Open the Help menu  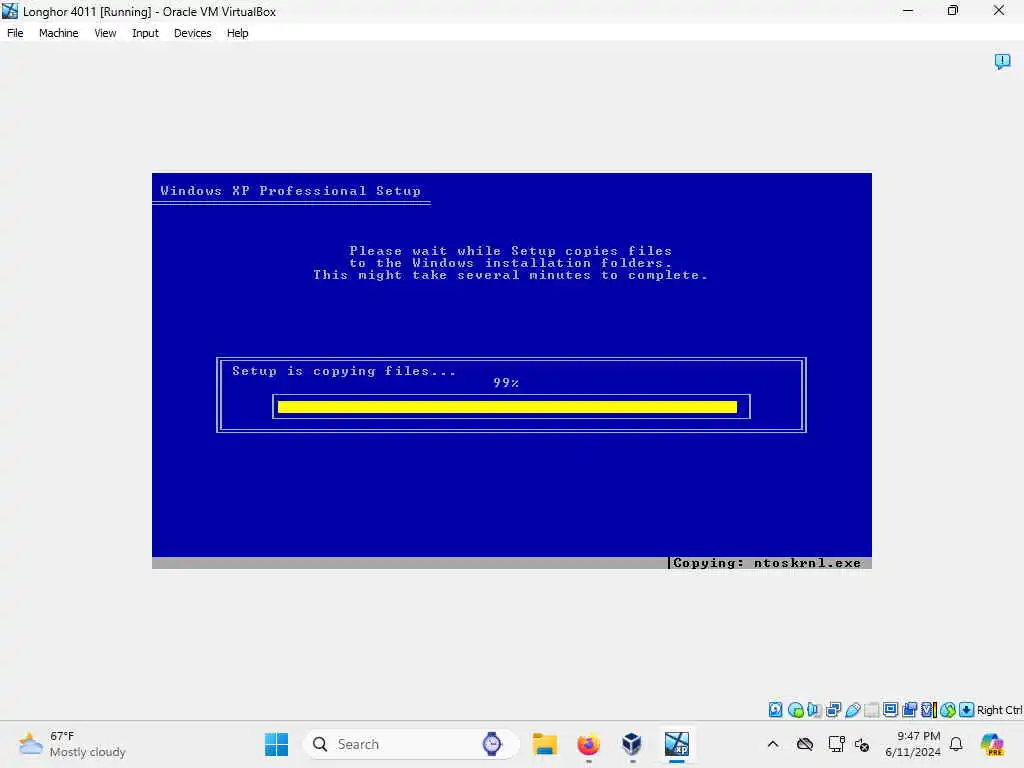tap(237, 33)
